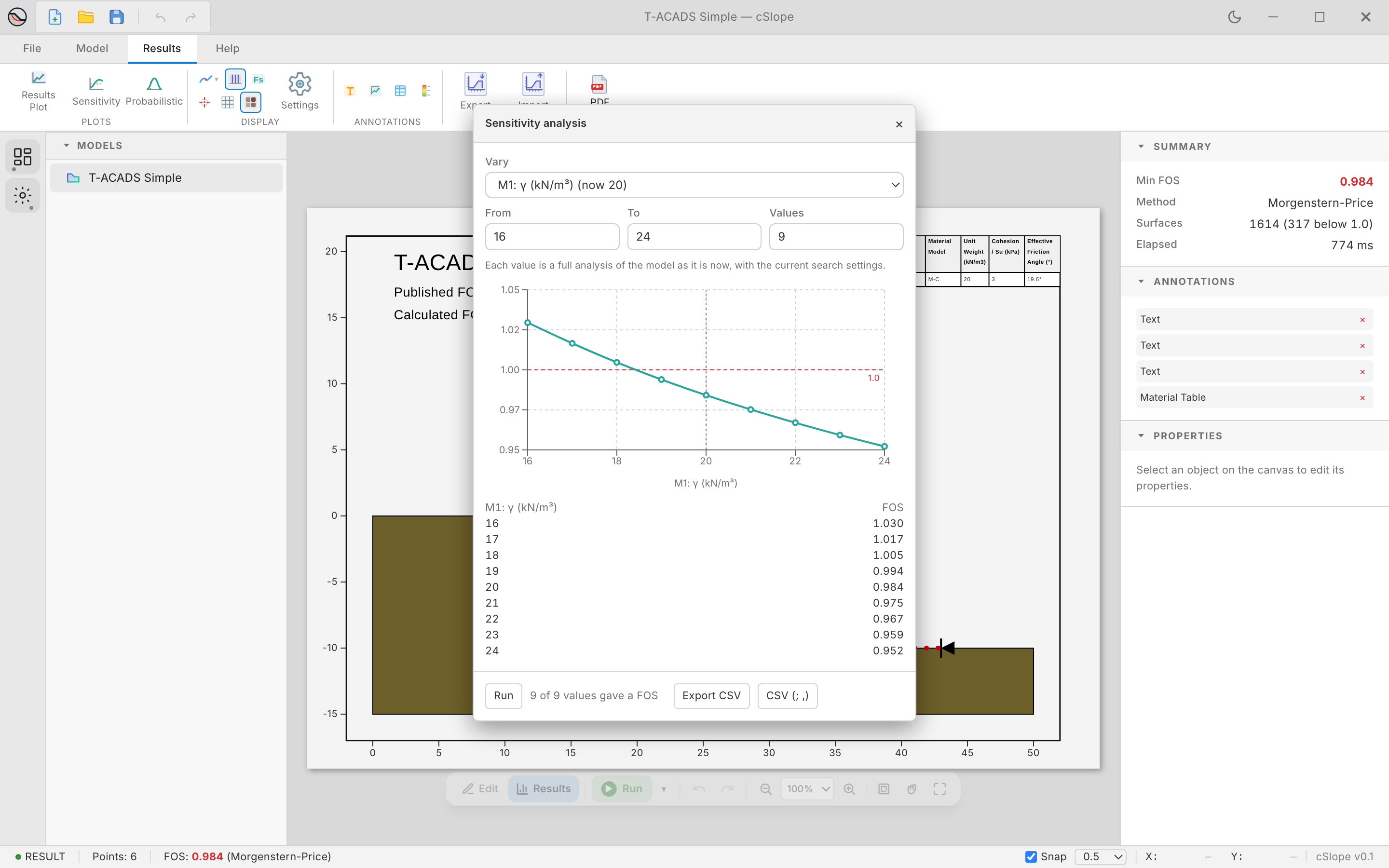
Task: Open the Sensitivity plot tool
Action: click(x=96, y=91)
